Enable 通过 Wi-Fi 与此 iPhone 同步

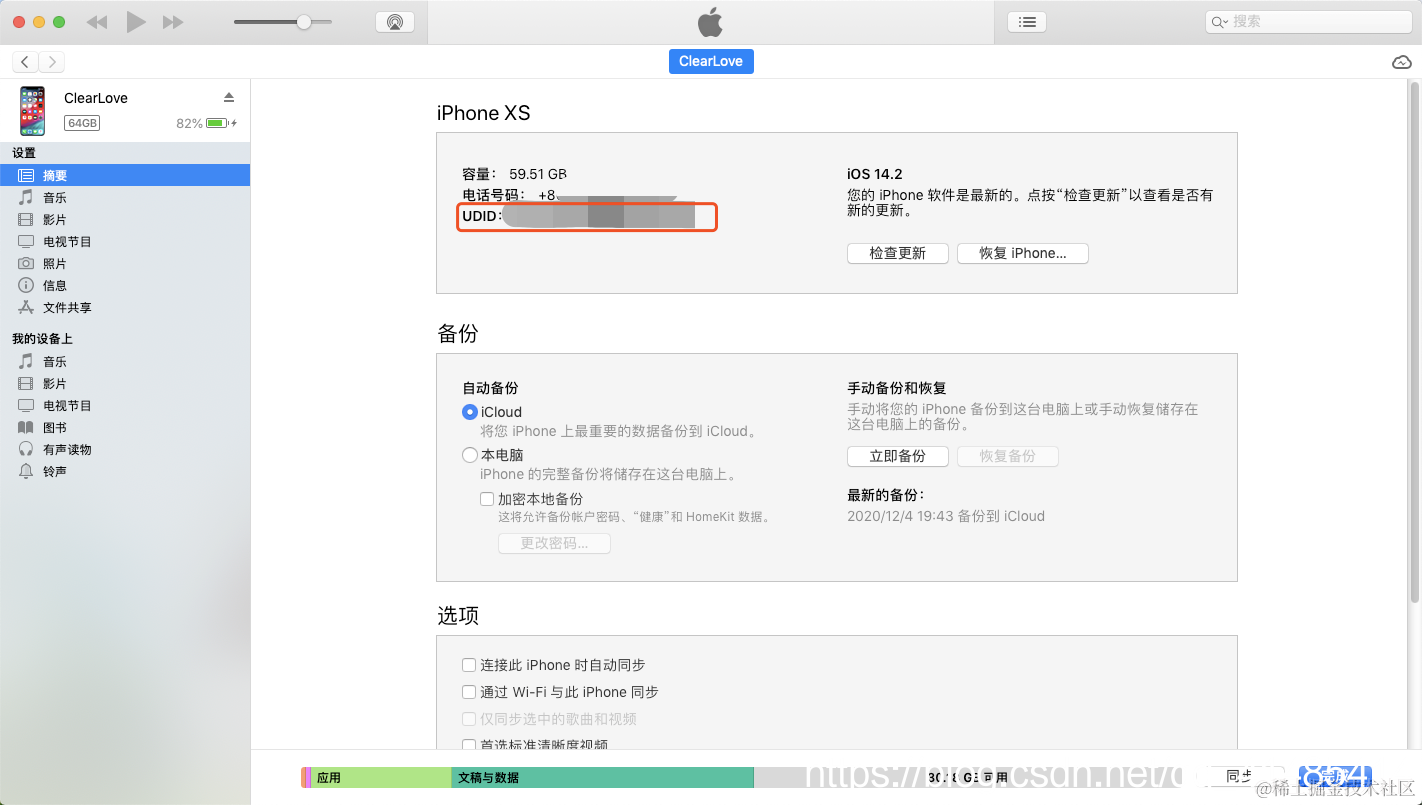[468, 691]
